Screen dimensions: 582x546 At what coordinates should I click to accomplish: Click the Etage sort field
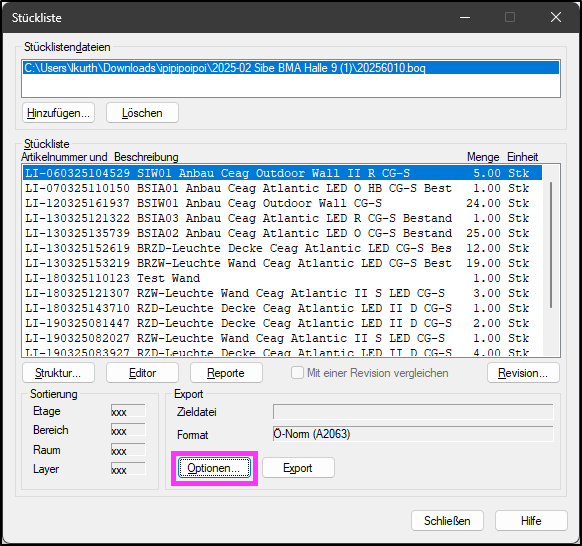tap(128, 411)
